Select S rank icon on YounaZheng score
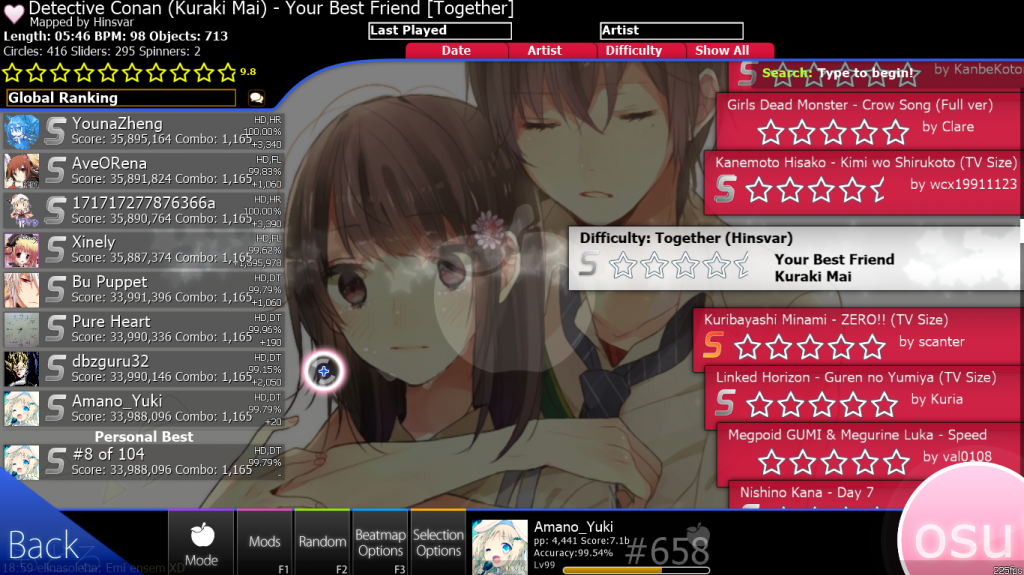This screenshot has width=1024, height=575. point(56,131)
